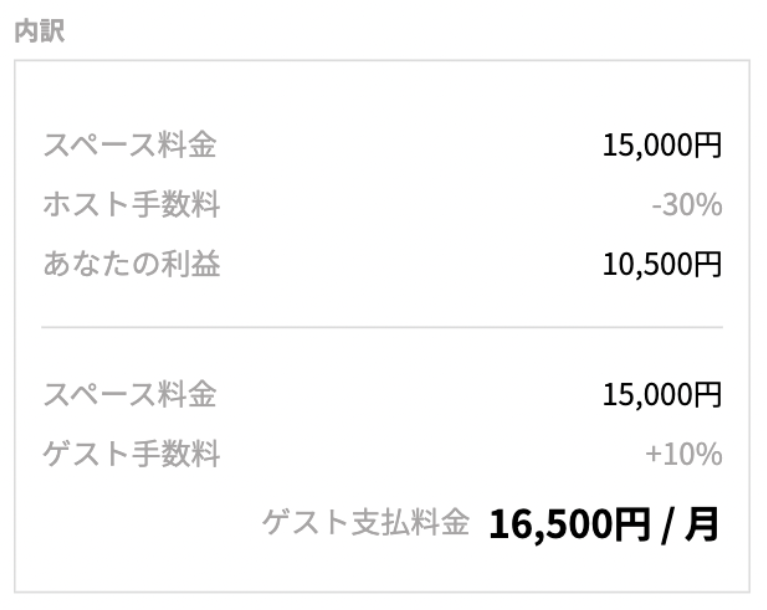767x610 pixels.
Task: Click the horizontal divider between sections
Action: pyautogui.click(x=381, y=327)
